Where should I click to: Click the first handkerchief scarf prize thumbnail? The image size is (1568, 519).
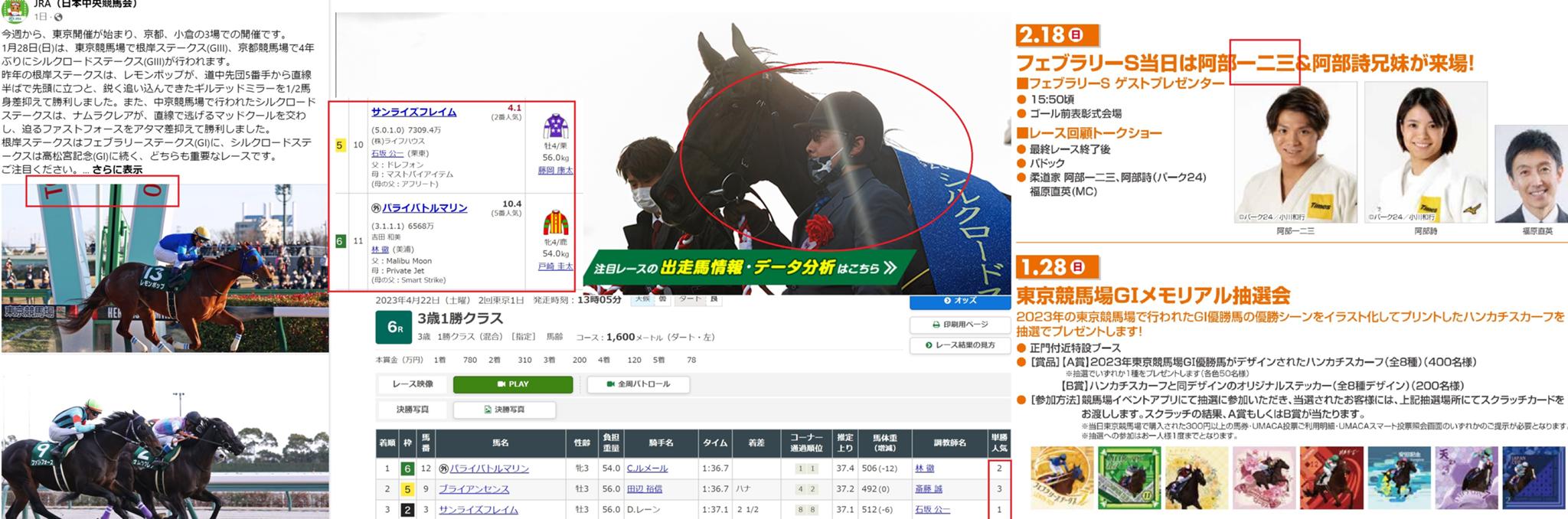click(1060, 478)
